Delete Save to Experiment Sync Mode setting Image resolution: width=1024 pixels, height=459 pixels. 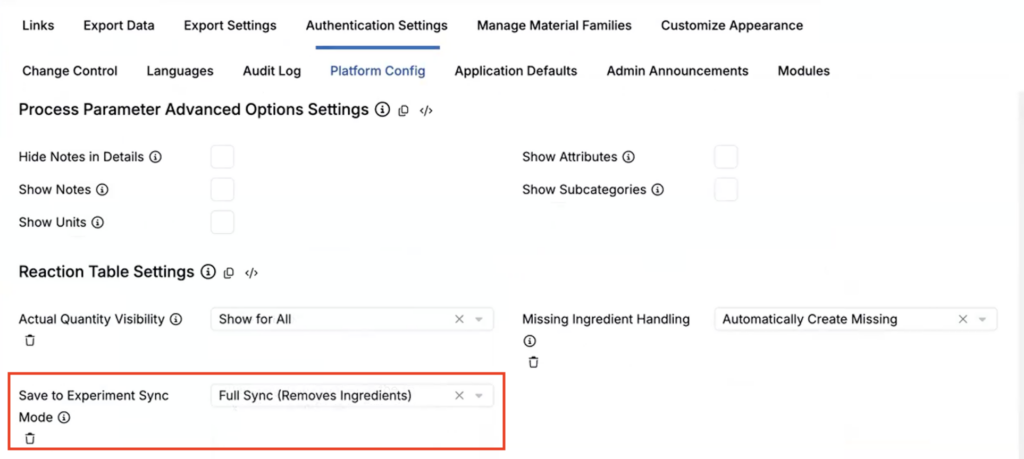point(30,438)
